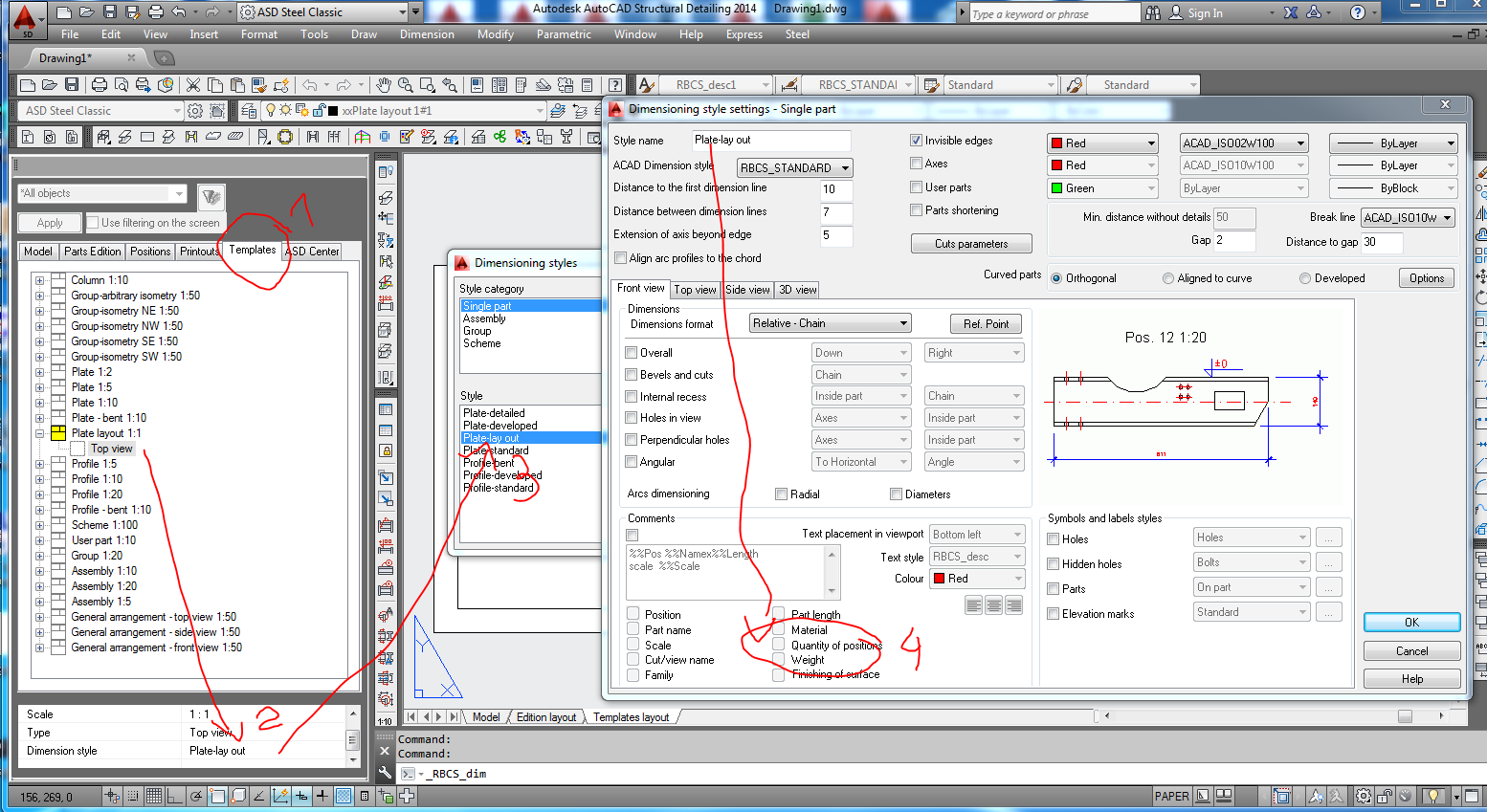Switch to the Positions tab
The width and height of the screenshot is (1487, 812).
pos(150,252)
